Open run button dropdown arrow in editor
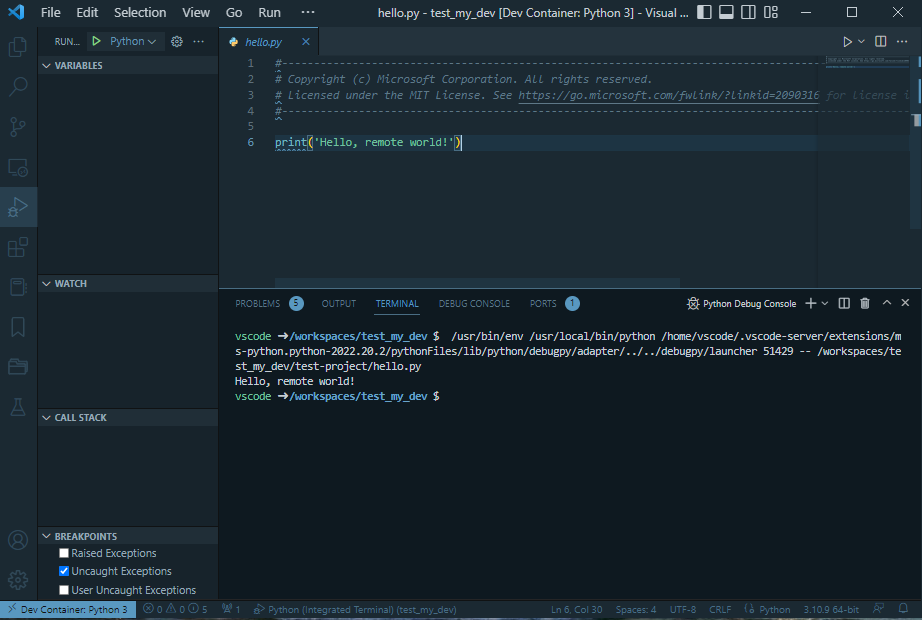 (x=861, y=41)
